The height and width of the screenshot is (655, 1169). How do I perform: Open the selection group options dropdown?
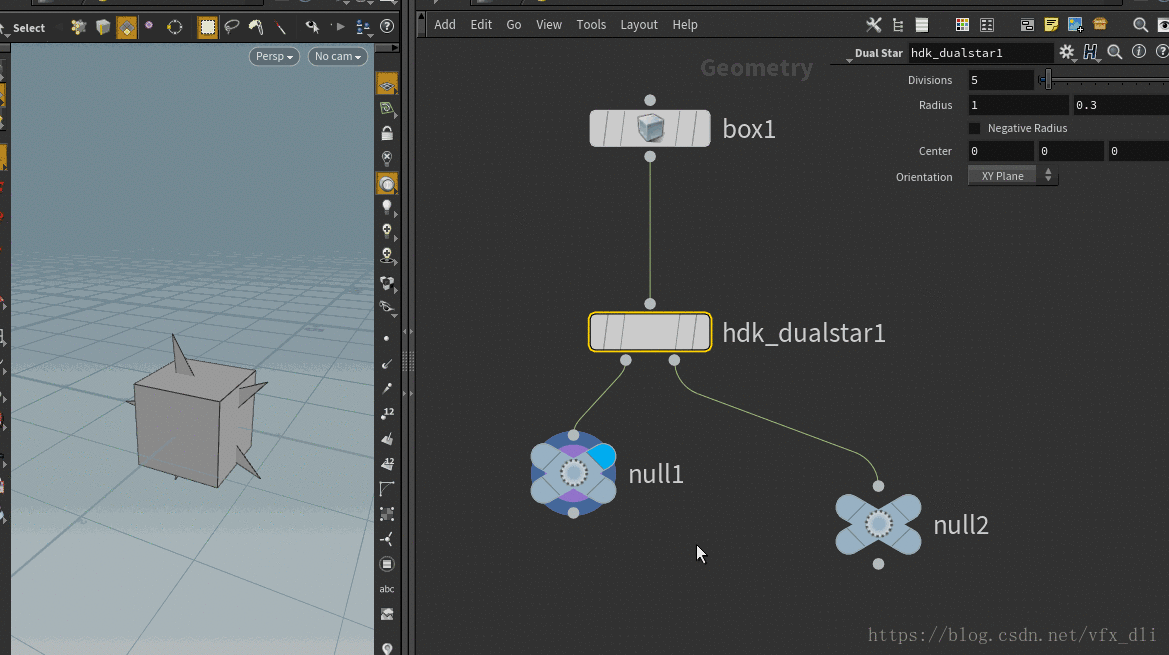(363, 28)
